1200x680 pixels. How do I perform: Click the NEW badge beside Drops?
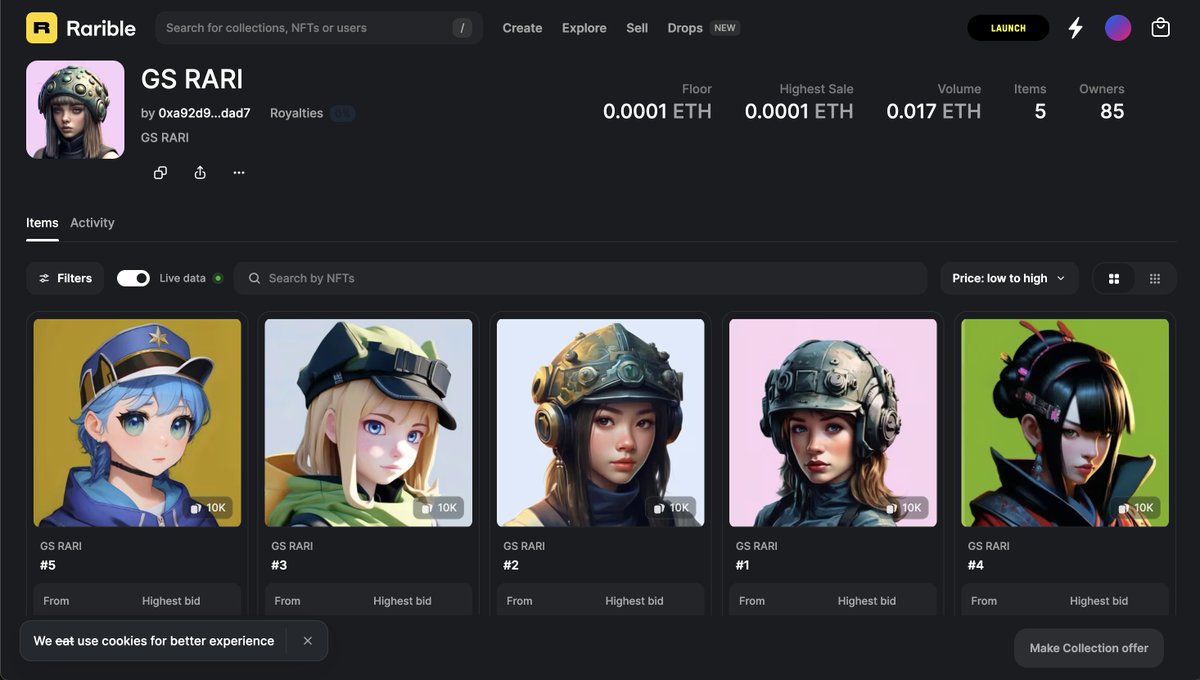pos(725,28)
